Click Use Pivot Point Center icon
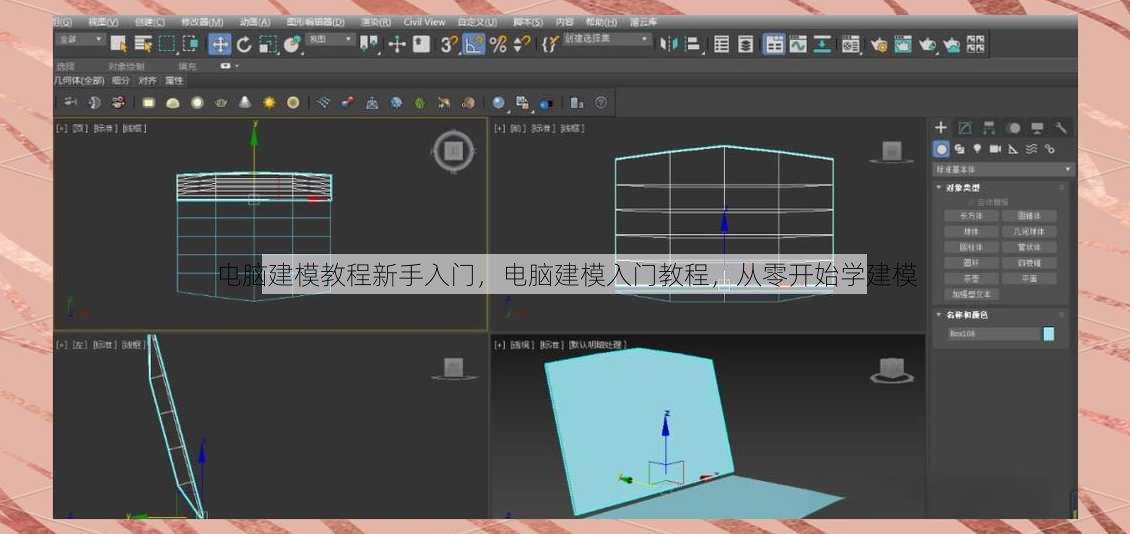1130x534 pixels. pos(370,45)
